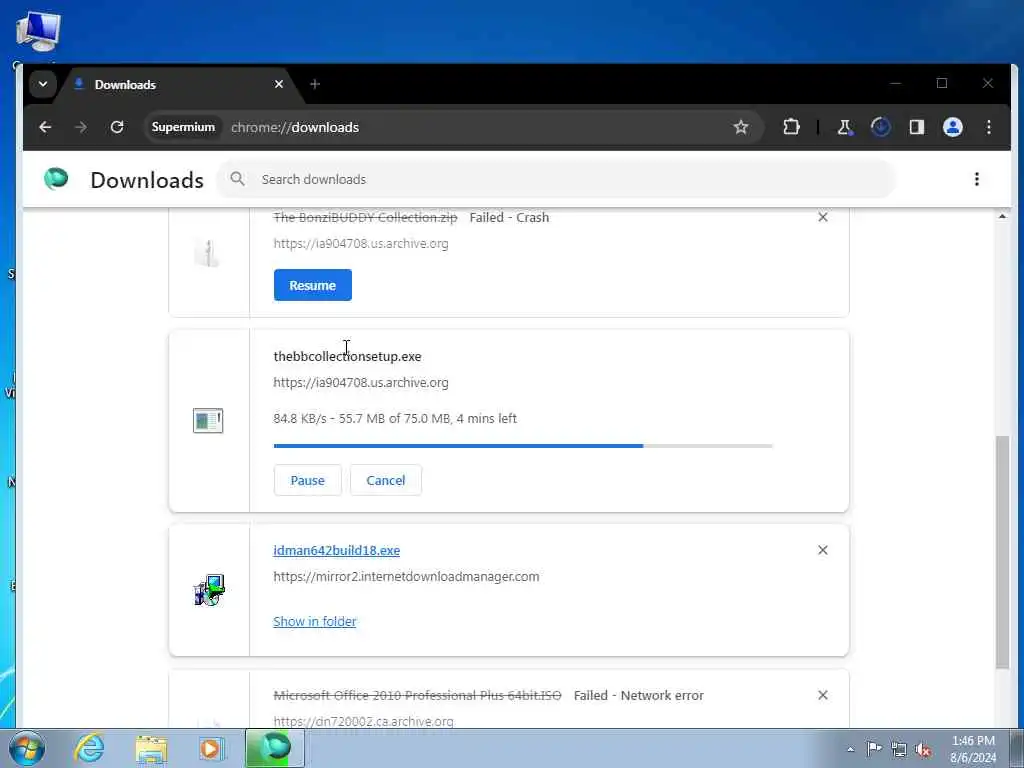Screen dimensions: 1024x768
Task: Click the taskbar clock showing 1:46 PM
Action: (973, 749)
